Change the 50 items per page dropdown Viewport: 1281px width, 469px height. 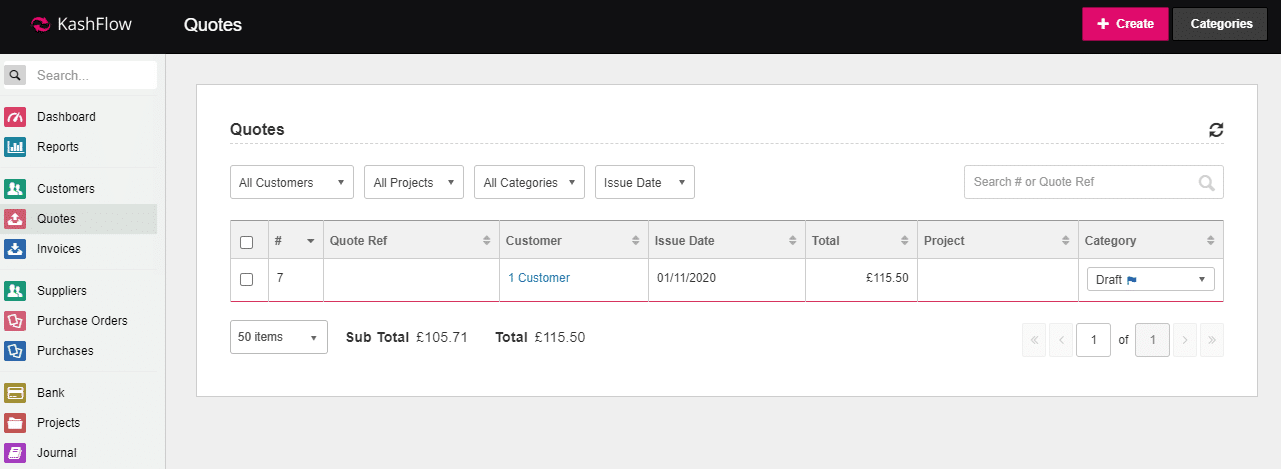[278, 338]
